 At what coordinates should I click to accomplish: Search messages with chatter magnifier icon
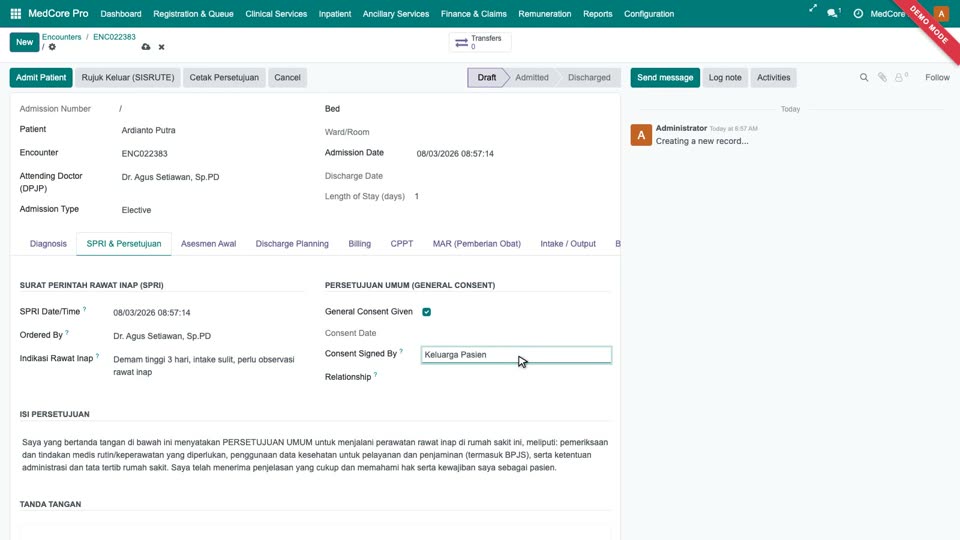pos(864,78)
